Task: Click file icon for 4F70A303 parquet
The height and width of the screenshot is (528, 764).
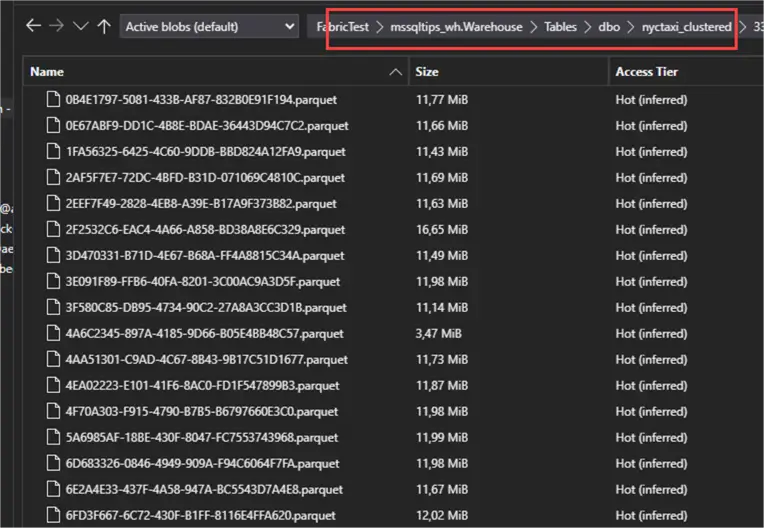Action: 53,411
